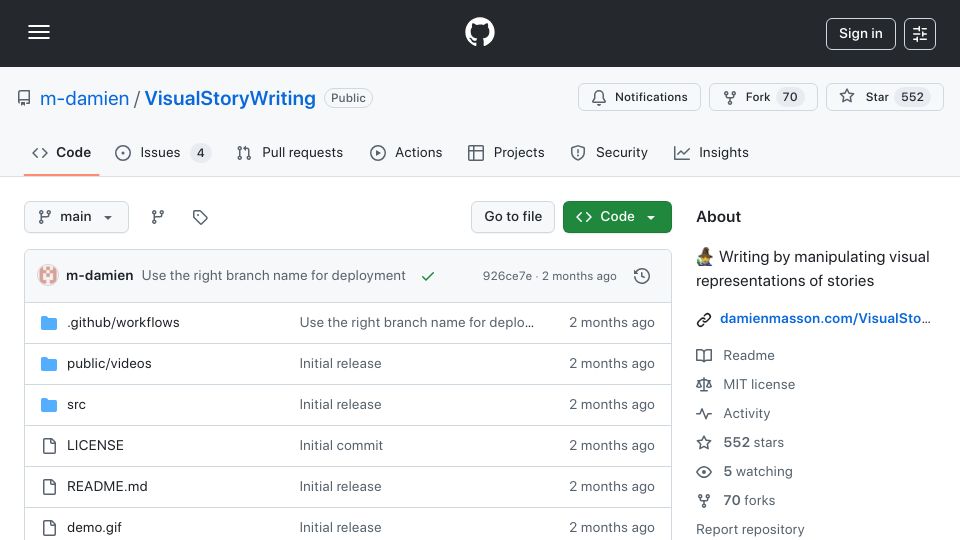The image size is (960, 540).
Task: Fork the repository
Action: coord(763,97)
